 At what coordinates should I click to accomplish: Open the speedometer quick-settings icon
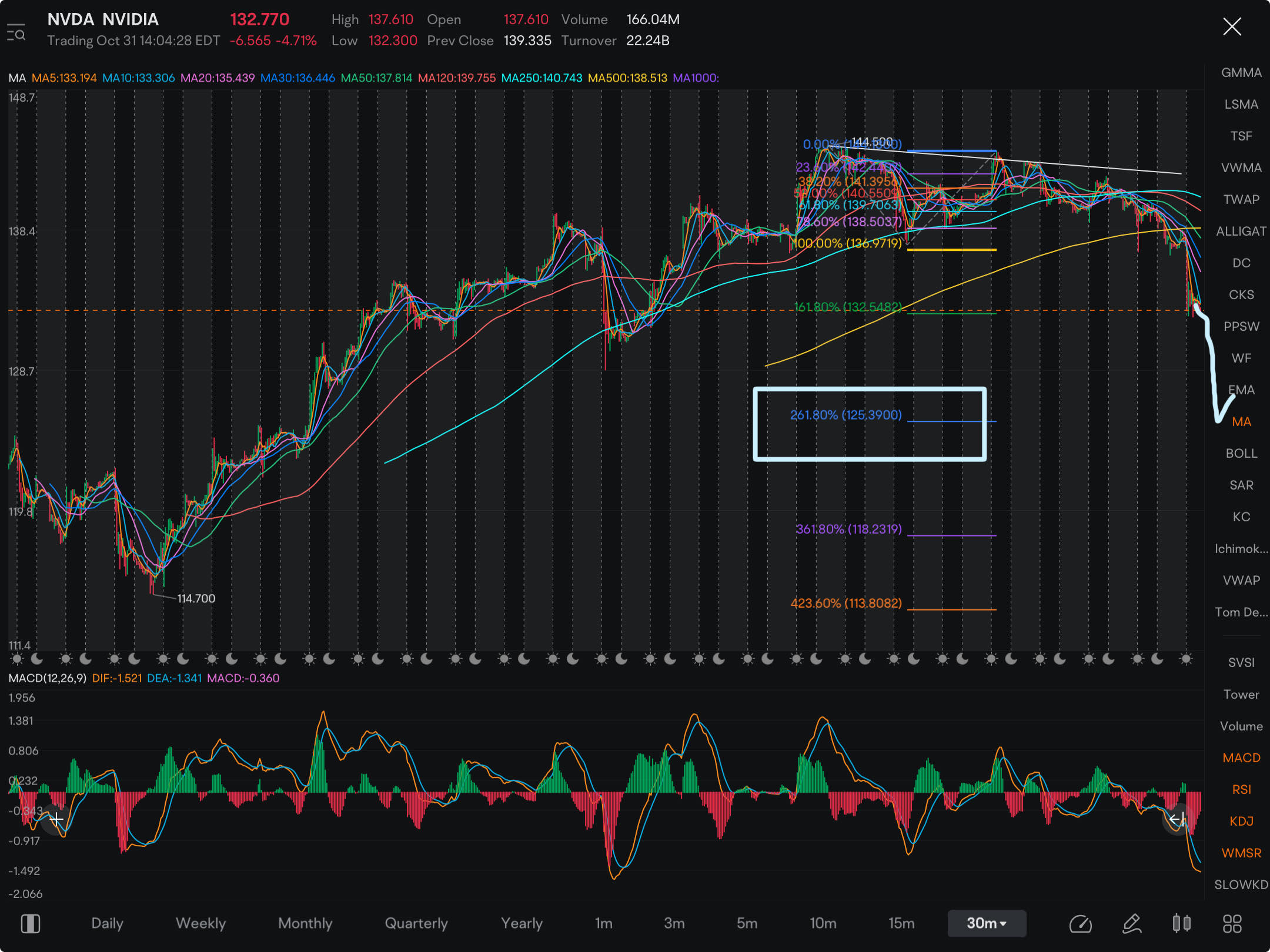click(x=1080, y=924)
